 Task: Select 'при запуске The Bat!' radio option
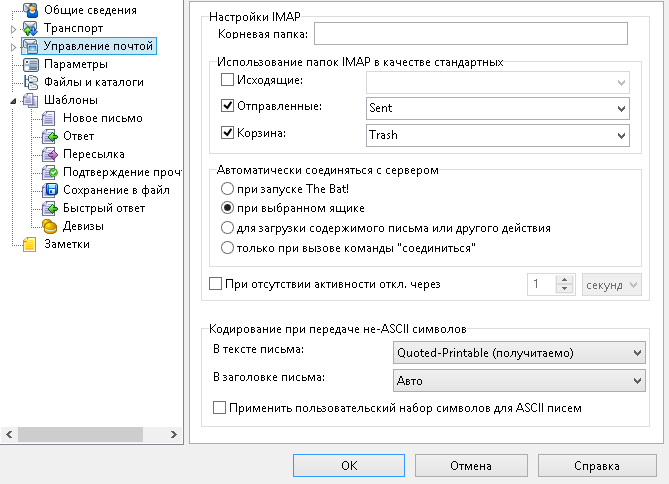[227, 189]
